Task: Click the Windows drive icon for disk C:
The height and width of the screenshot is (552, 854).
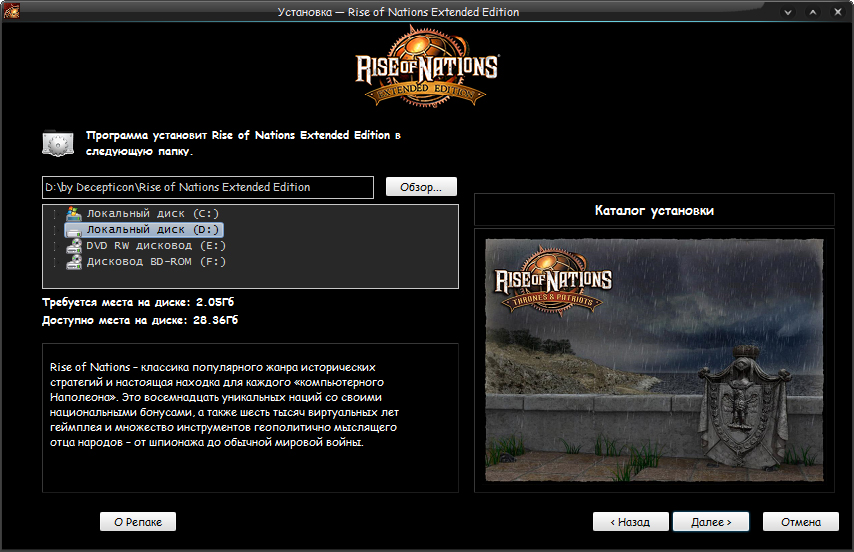Action: (x=73, y=214)
